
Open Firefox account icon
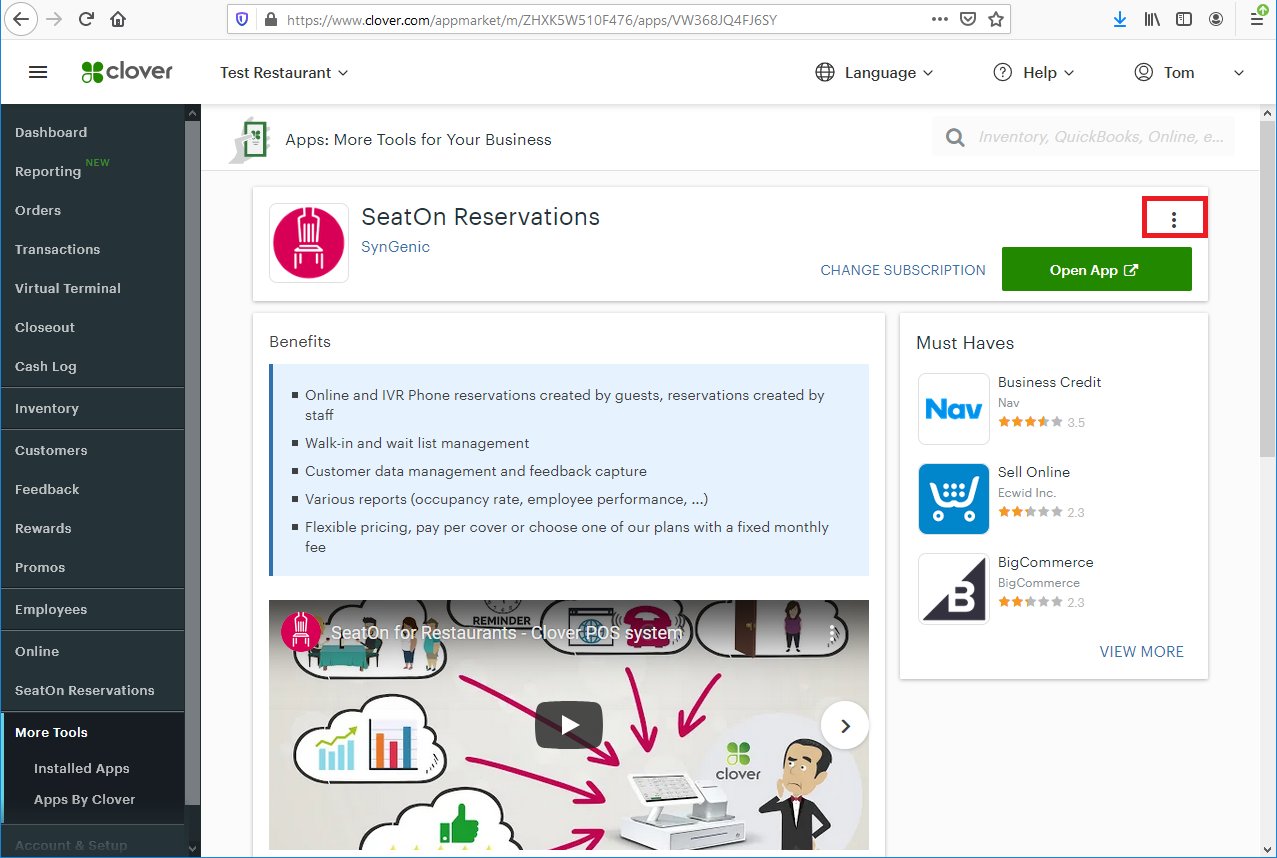click(1216, 19)
